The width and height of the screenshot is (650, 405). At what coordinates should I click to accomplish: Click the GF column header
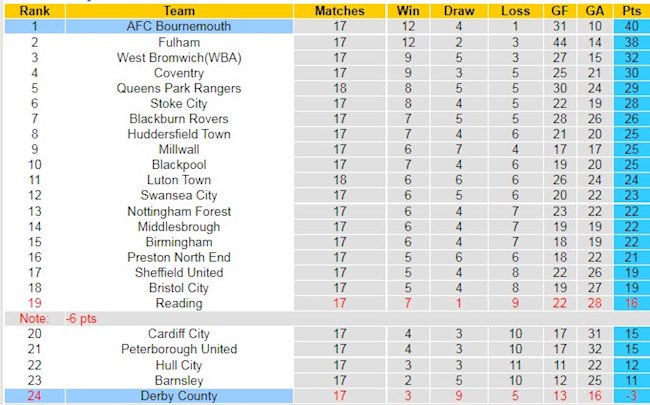(558, 10)
